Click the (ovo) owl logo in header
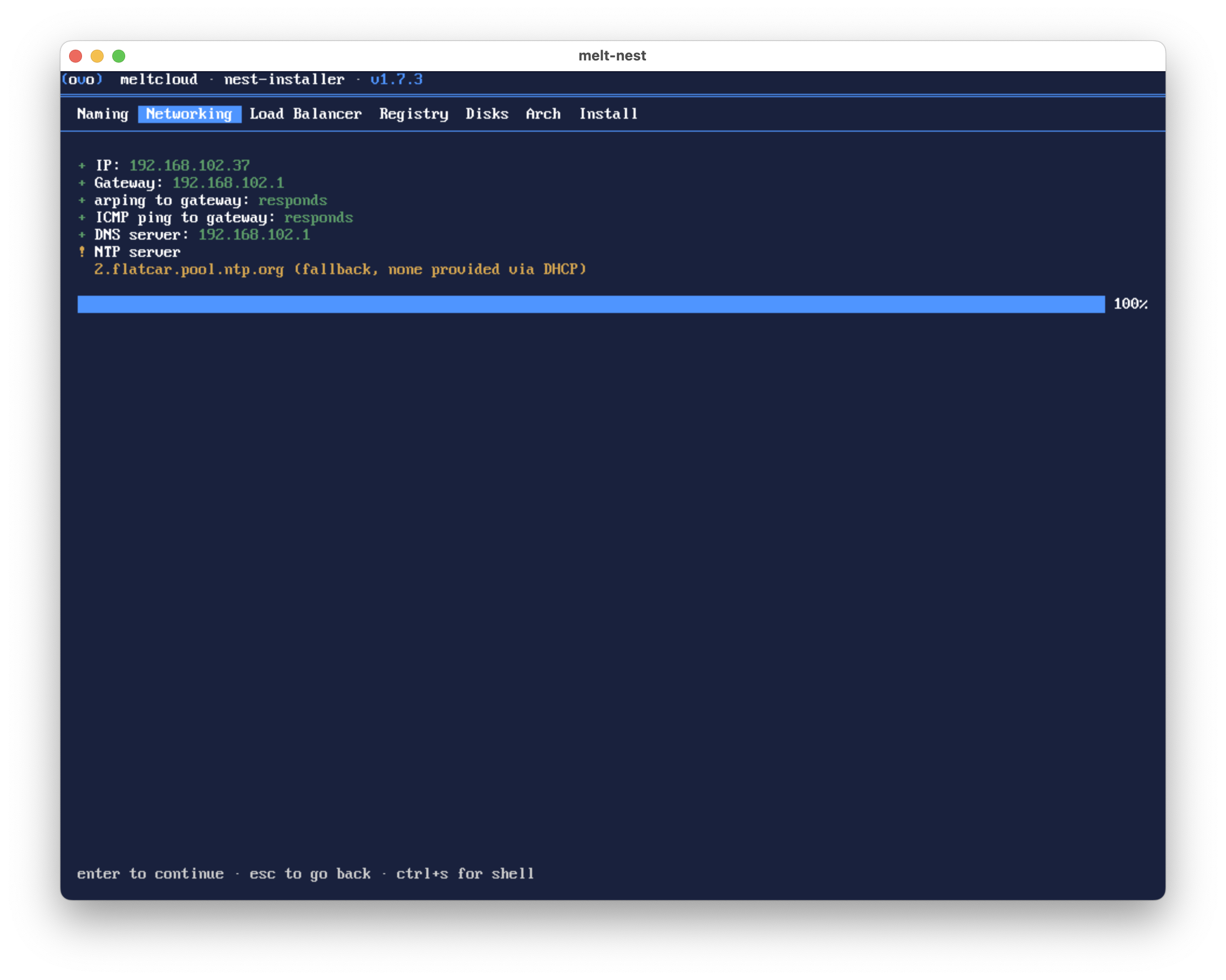1226x980 pixels. pyautogui.click(x=82, y=79)
